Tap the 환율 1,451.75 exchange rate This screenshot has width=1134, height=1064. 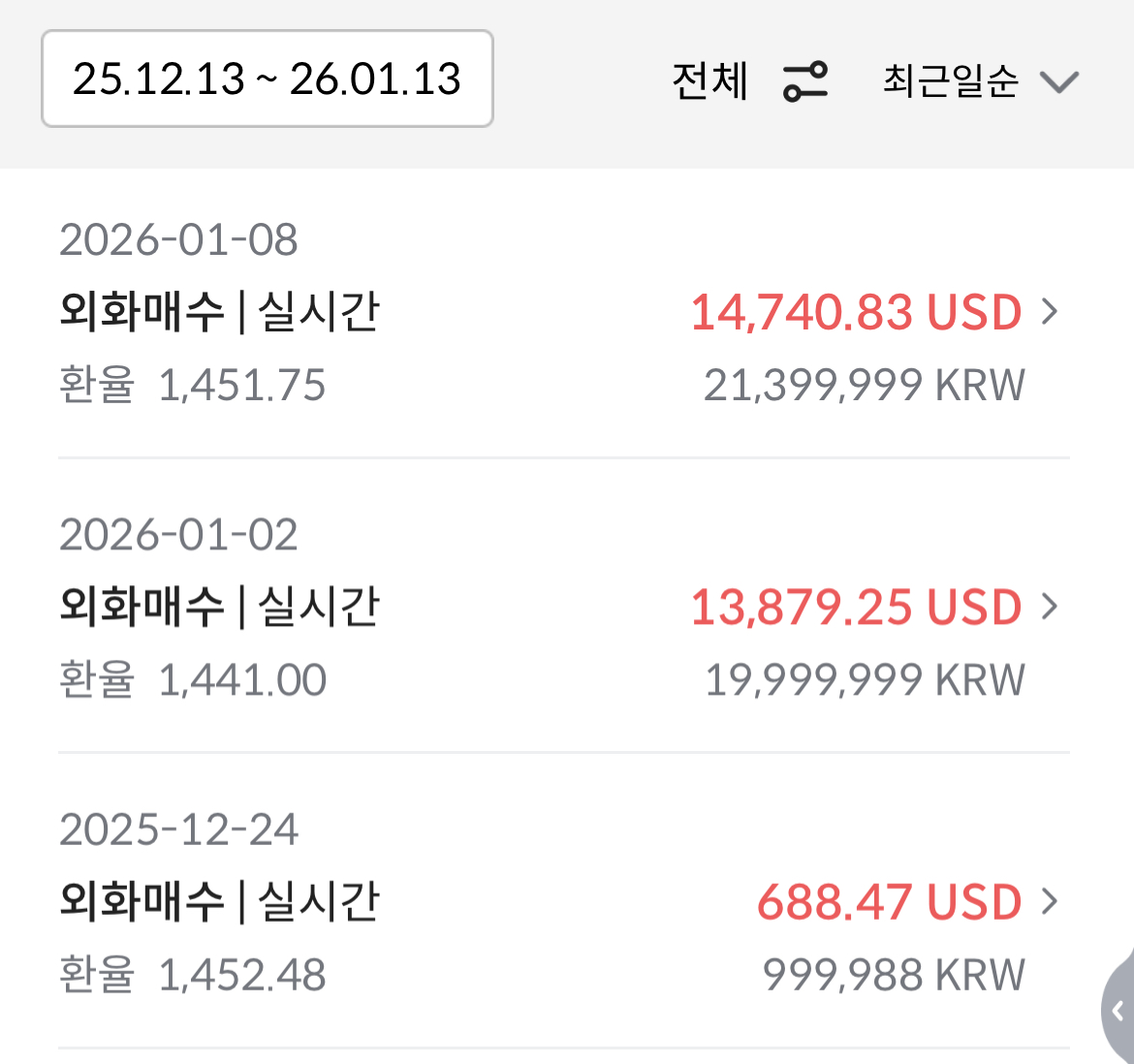(193, 385)
